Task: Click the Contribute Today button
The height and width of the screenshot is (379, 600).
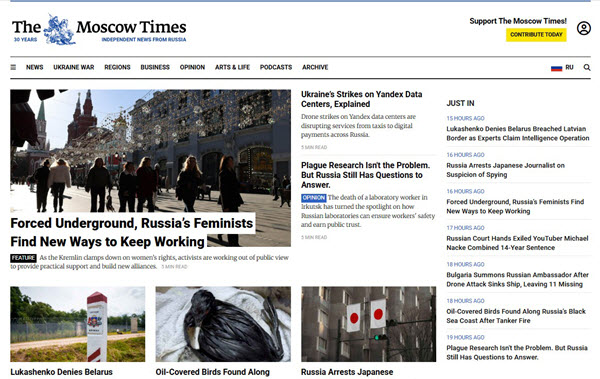Action: [x=536, y=34]
